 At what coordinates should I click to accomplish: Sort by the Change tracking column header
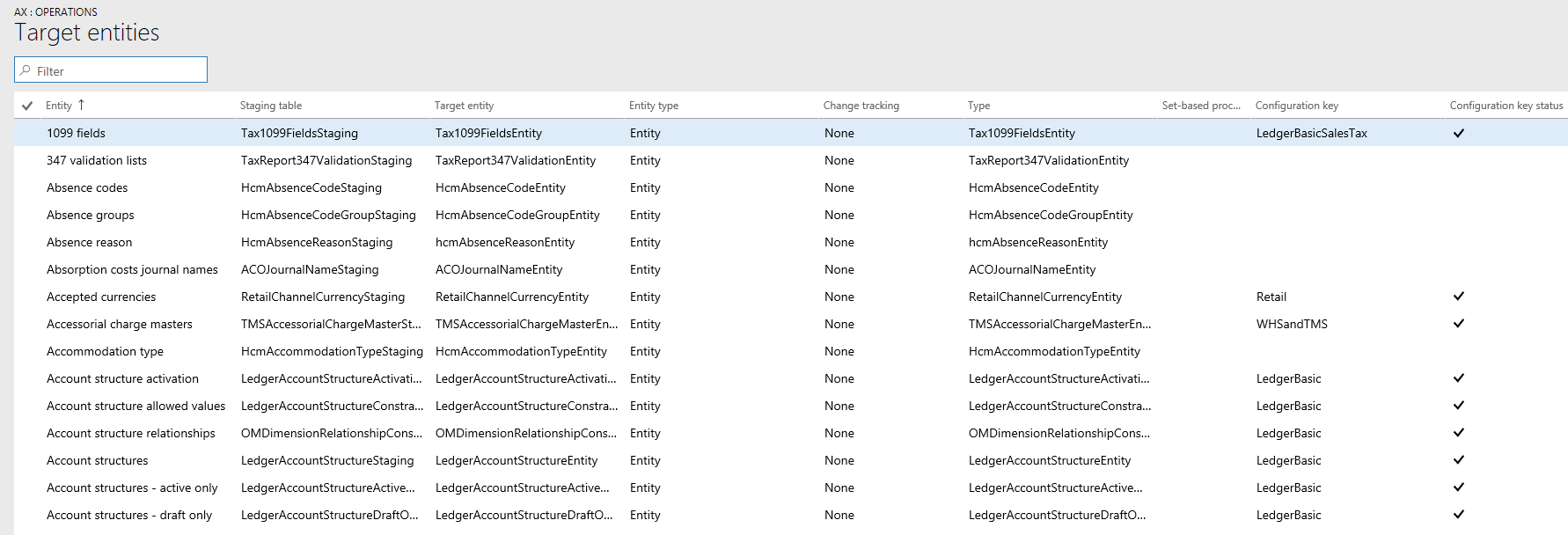click(861, 106)
